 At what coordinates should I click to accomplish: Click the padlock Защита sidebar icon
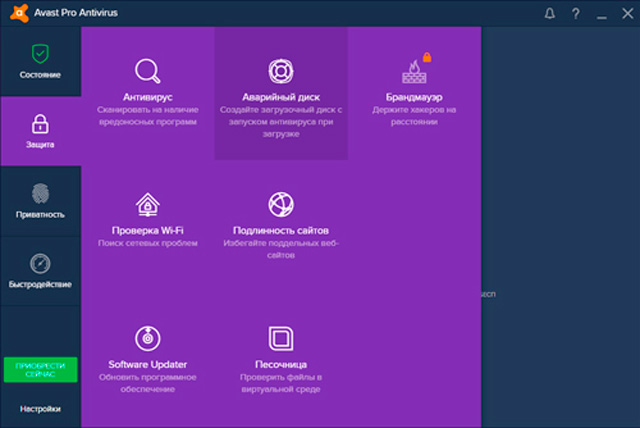(x=40, y=124)
